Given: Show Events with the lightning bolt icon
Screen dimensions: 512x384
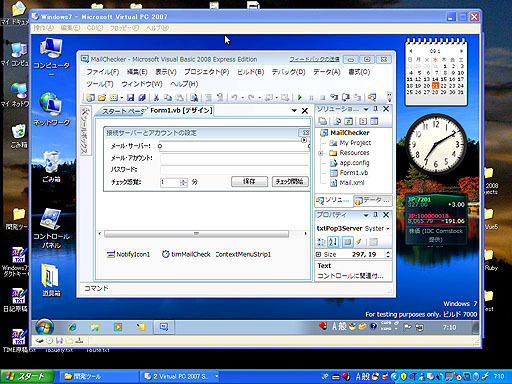Looking at the screenshot, I should (x=359, y=242).
